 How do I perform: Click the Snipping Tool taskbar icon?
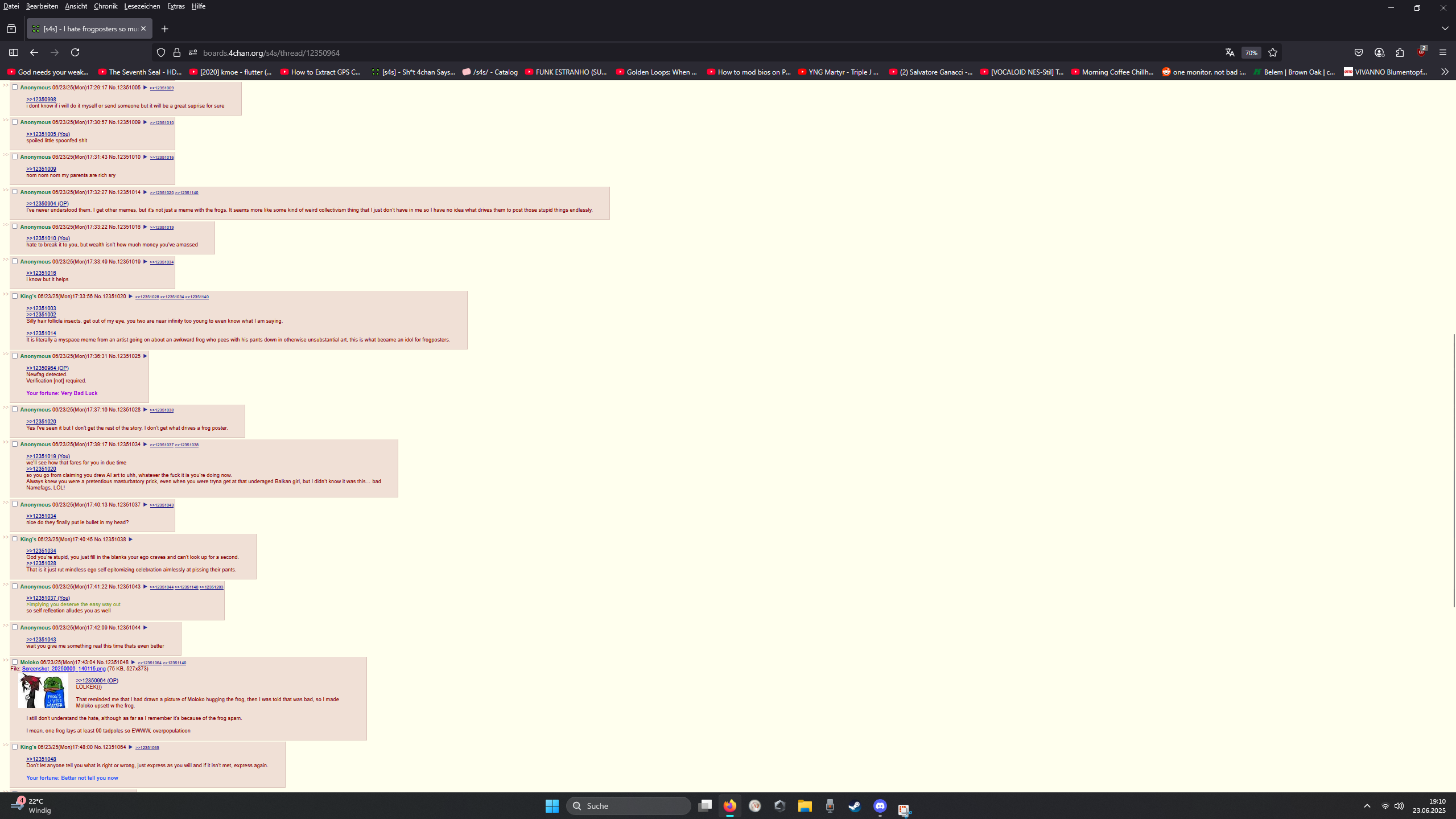(x=905, y=809)
